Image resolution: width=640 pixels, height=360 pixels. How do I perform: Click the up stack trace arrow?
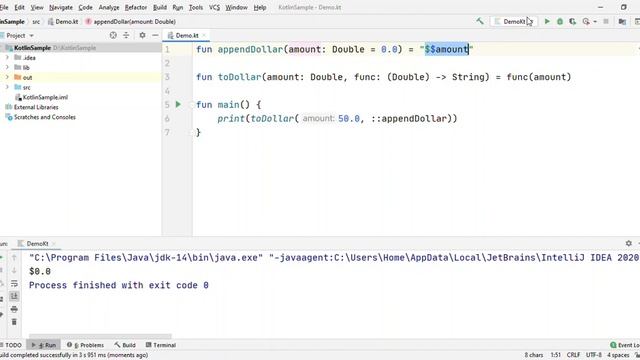click(x=14, y=257)
